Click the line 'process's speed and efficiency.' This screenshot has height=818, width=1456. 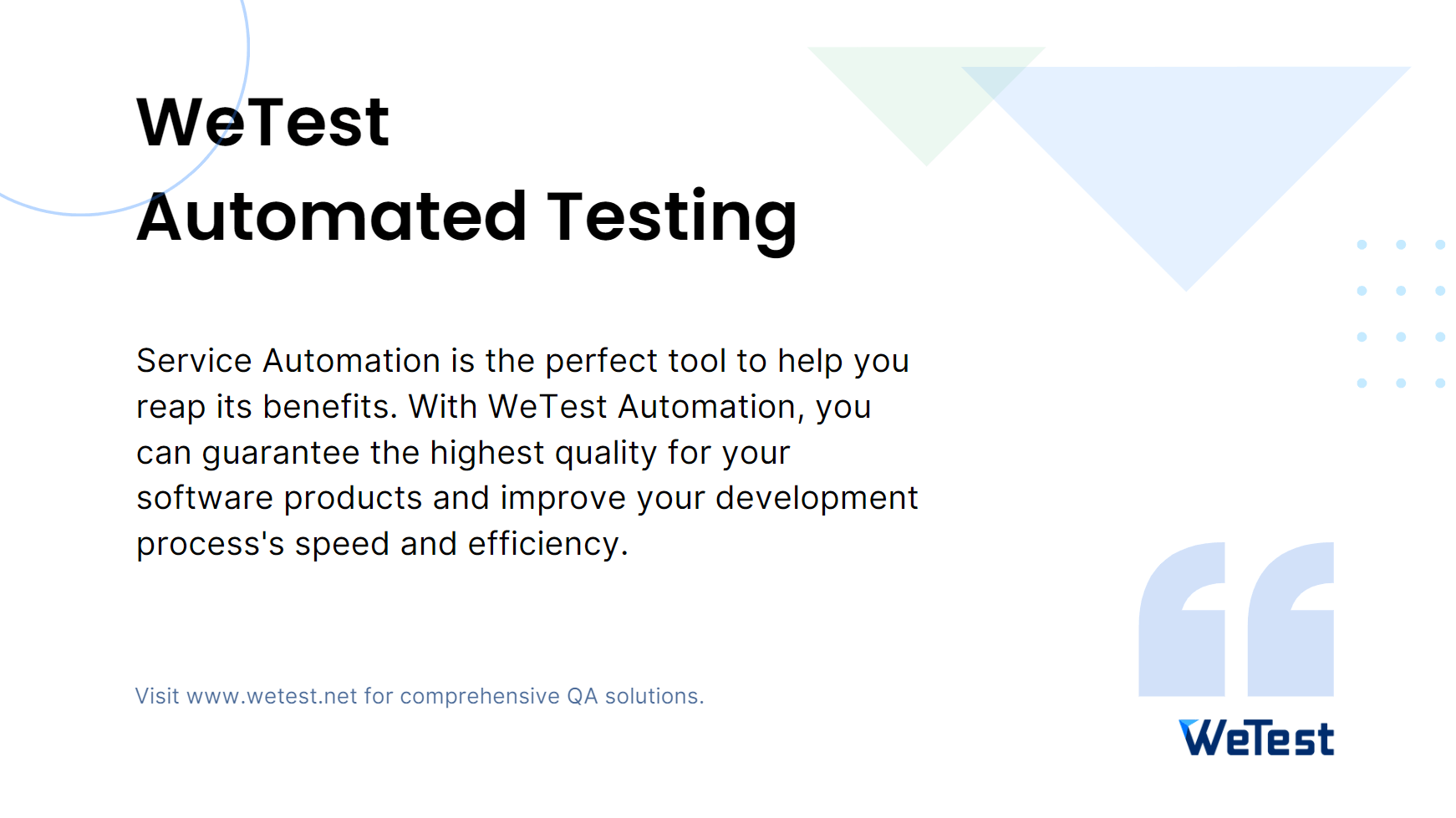tap(382, 544)
